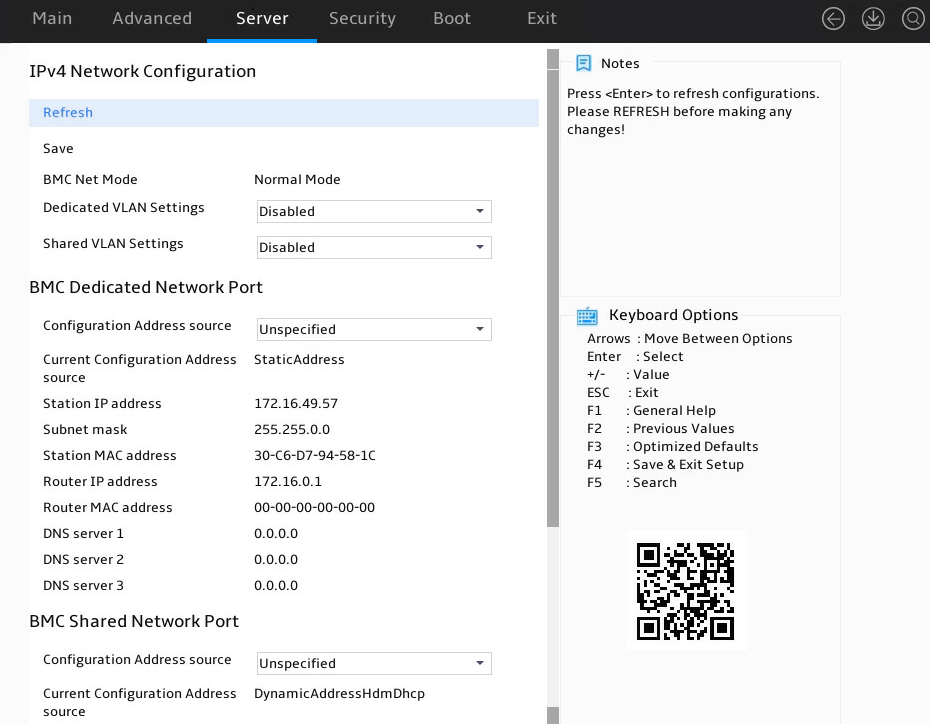Click the back arrow icon in header

pyautogui.click(x=833, y=19)
